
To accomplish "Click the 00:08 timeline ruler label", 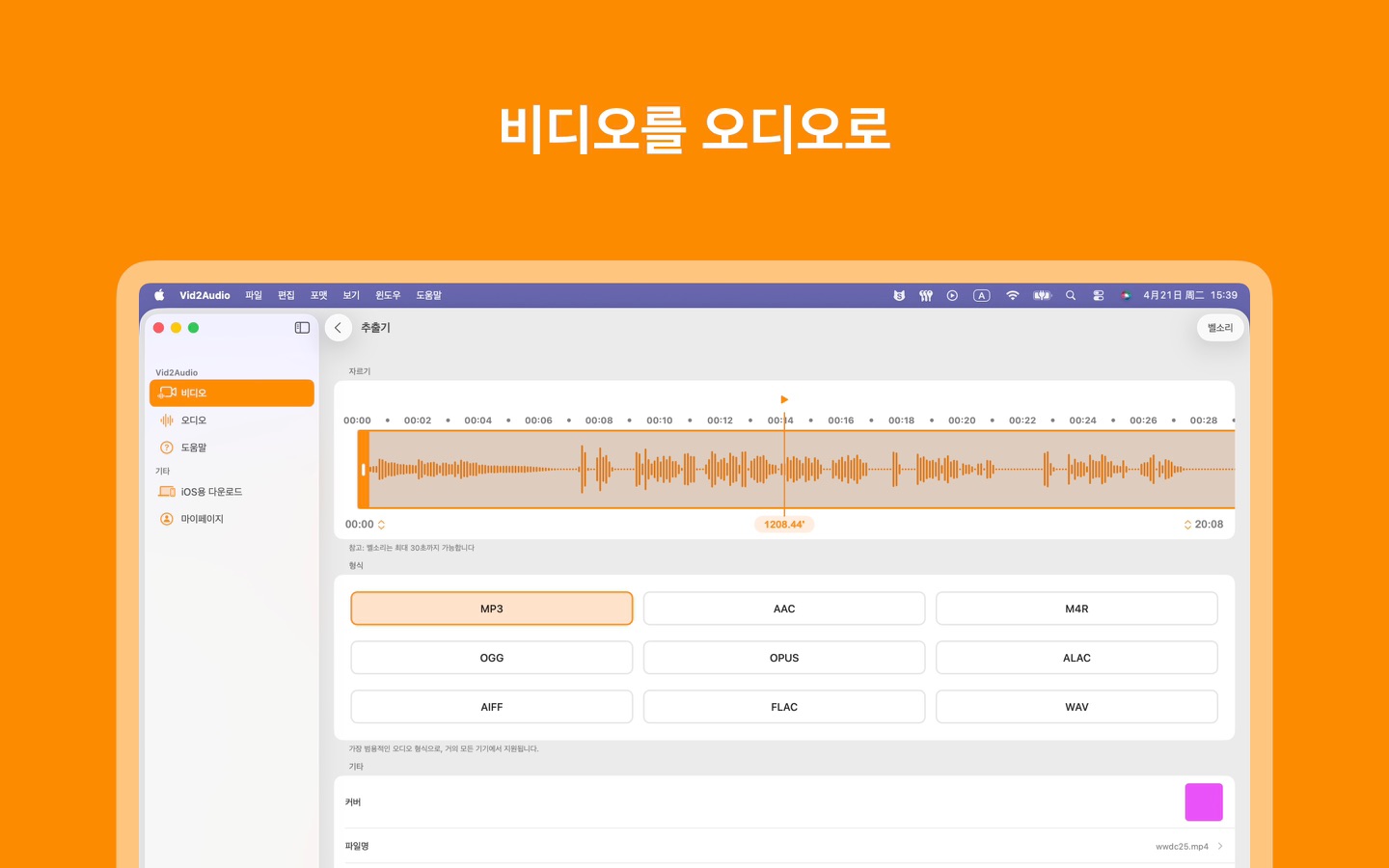I will (x=599, y=420).
